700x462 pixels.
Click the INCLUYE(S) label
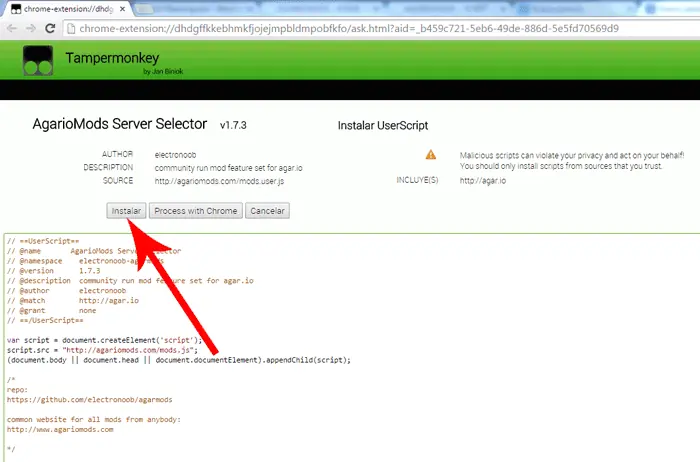[x=417, y=180]
